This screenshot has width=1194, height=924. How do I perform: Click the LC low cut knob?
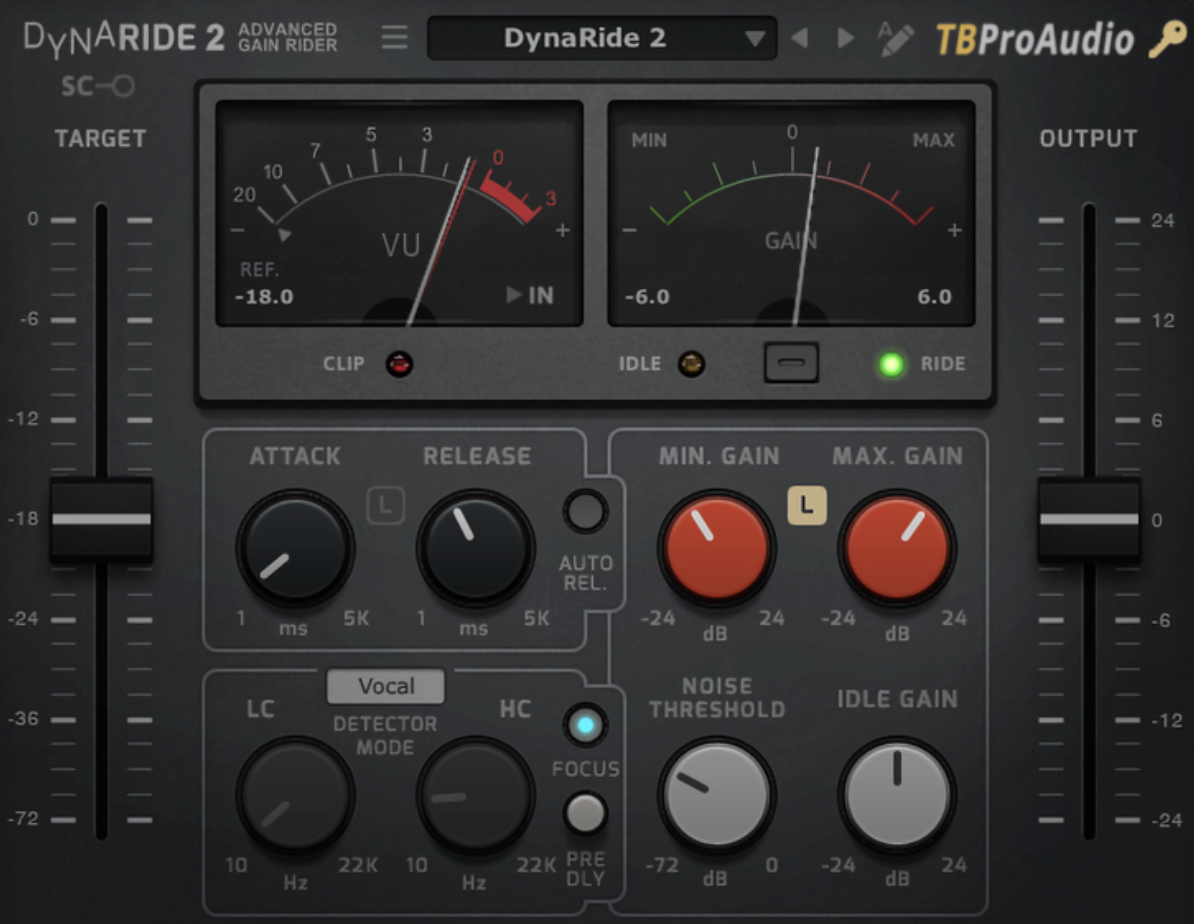click(295, 795)
